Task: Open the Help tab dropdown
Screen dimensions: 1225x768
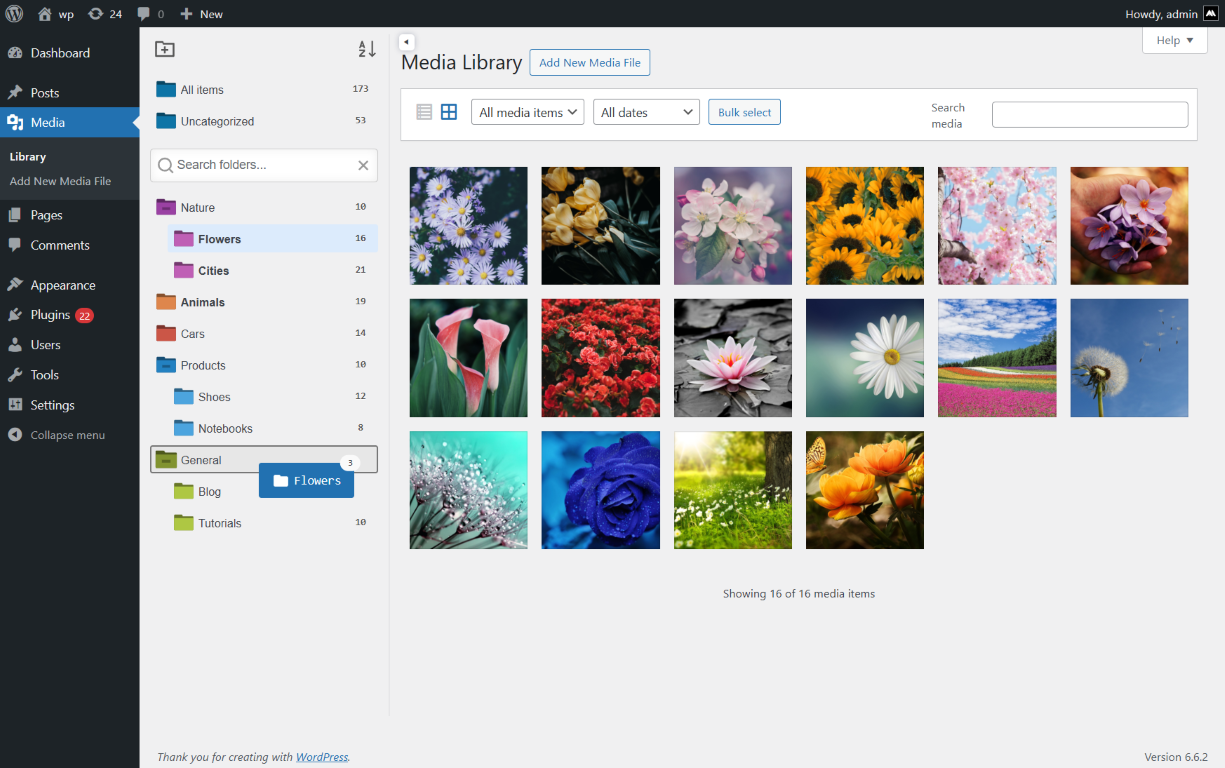Action: click(x=1175, y=41)
